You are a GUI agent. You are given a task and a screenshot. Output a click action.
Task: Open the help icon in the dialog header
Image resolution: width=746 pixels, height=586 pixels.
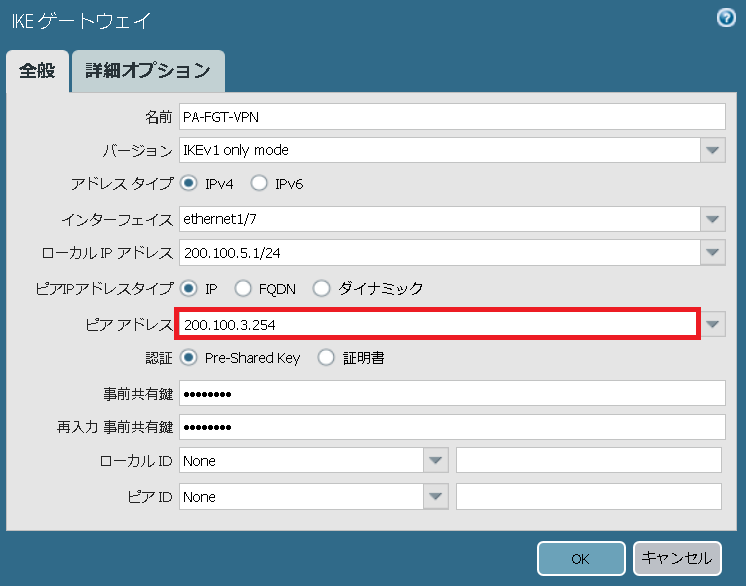[726, 18]
